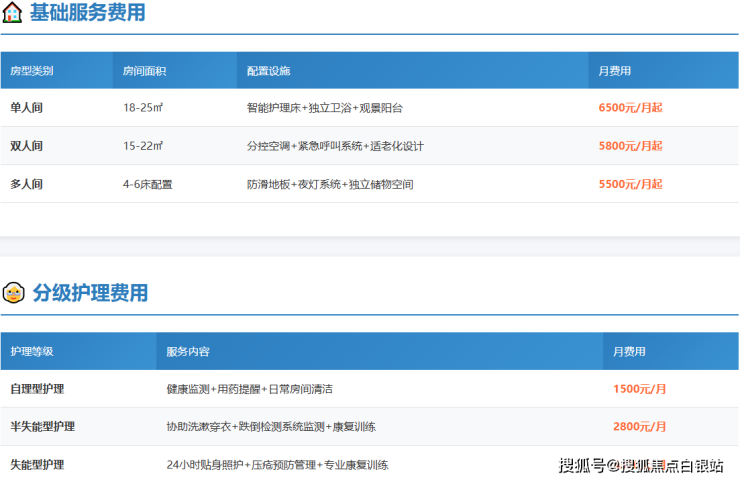The height and width of the screenshot is (482, 740).
Task: Select the 自理型护理 care level
Action: pos(37,389)
